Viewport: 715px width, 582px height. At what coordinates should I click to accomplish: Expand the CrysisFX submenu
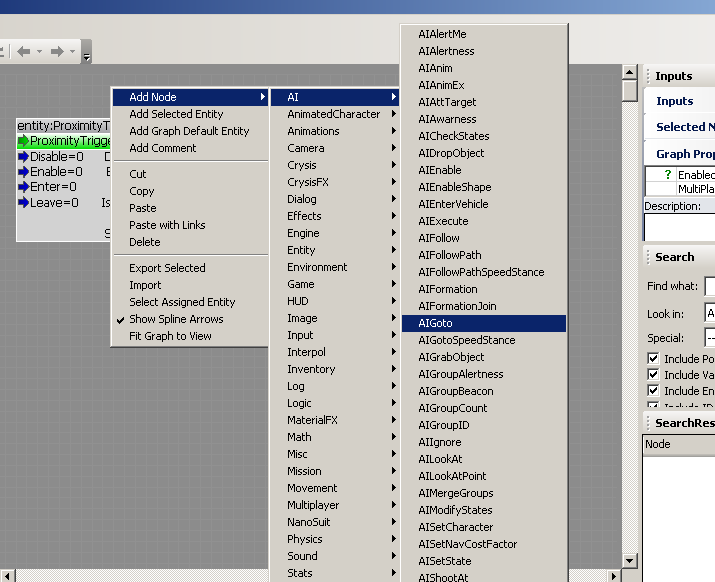[x=335, y=182]
